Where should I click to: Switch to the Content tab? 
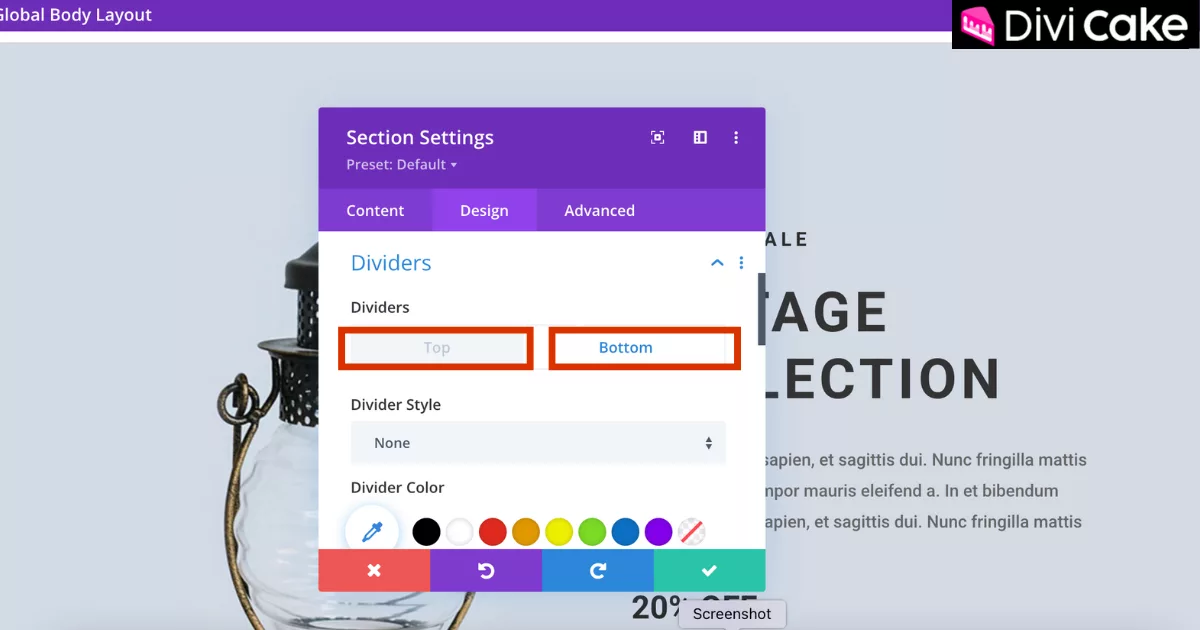[x=375, y=210]
